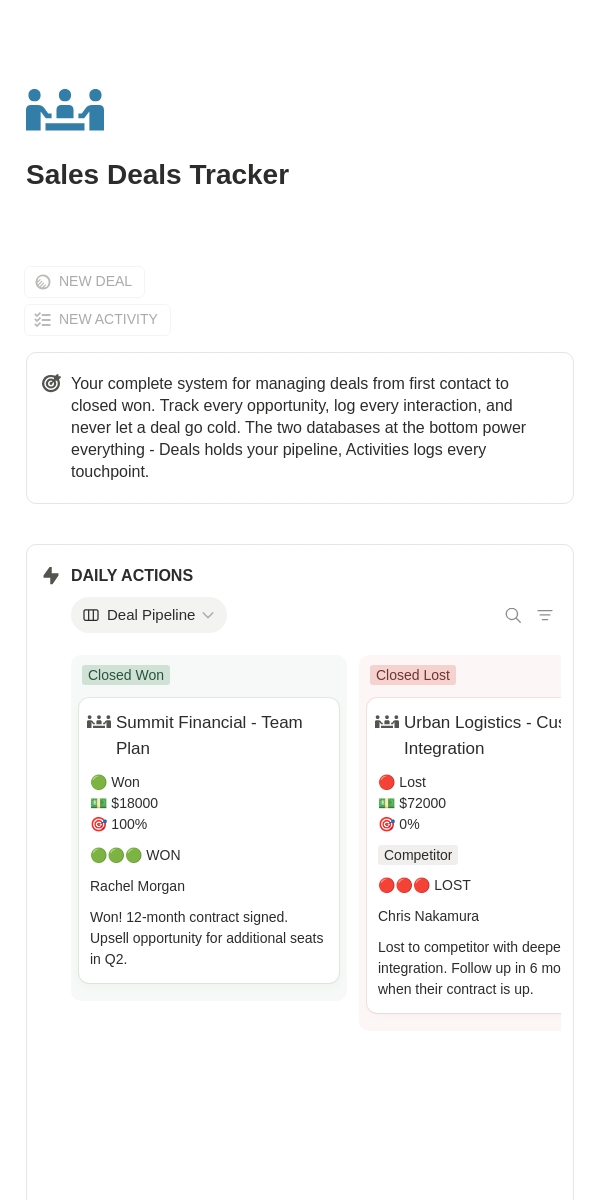Click Rachel Morgan on the Summit card
Image resolution: width=600 pixels, height=1200 pixels.
[138, 886]
